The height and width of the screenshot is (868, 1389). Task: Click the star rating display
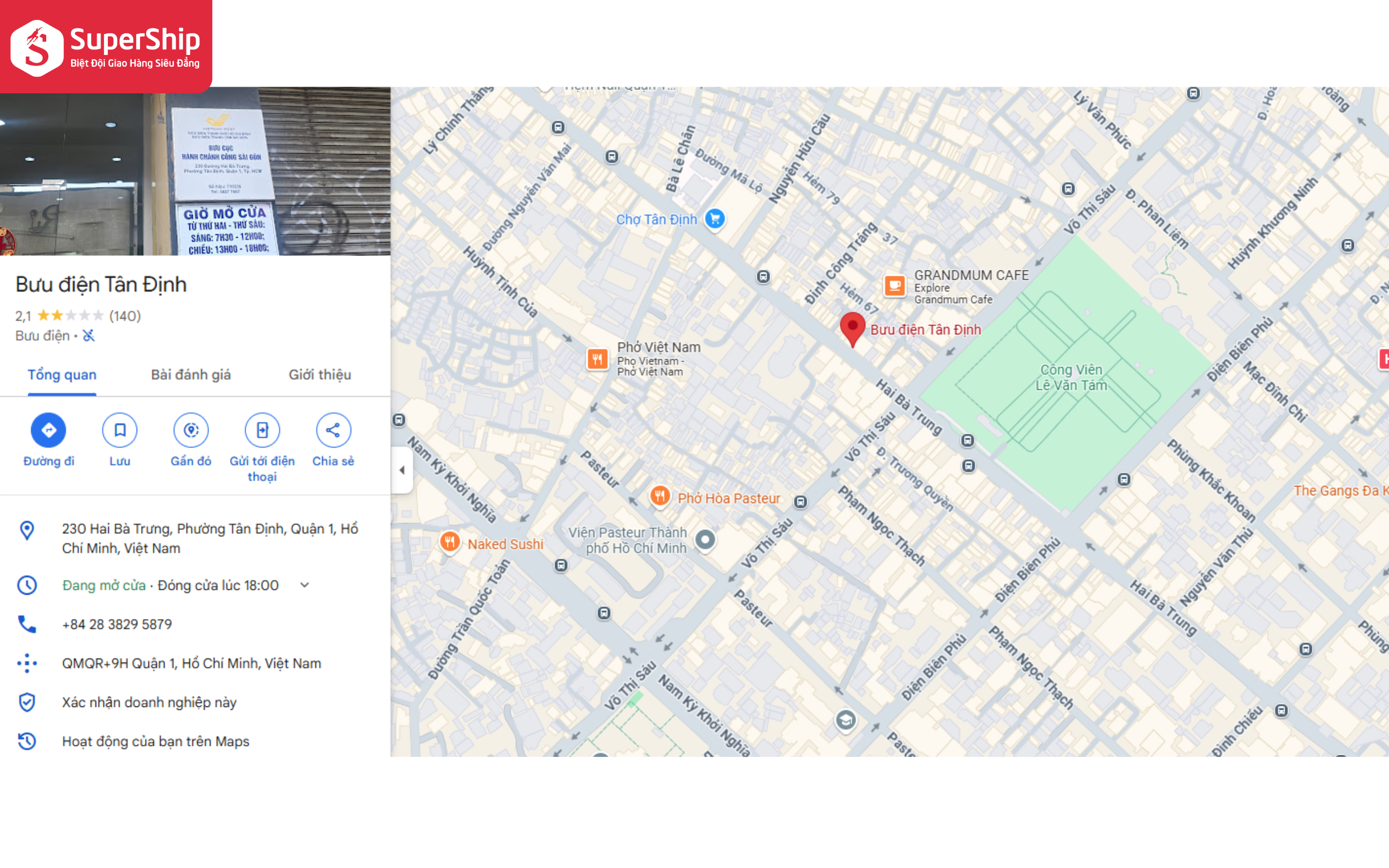tap(70, 316)
